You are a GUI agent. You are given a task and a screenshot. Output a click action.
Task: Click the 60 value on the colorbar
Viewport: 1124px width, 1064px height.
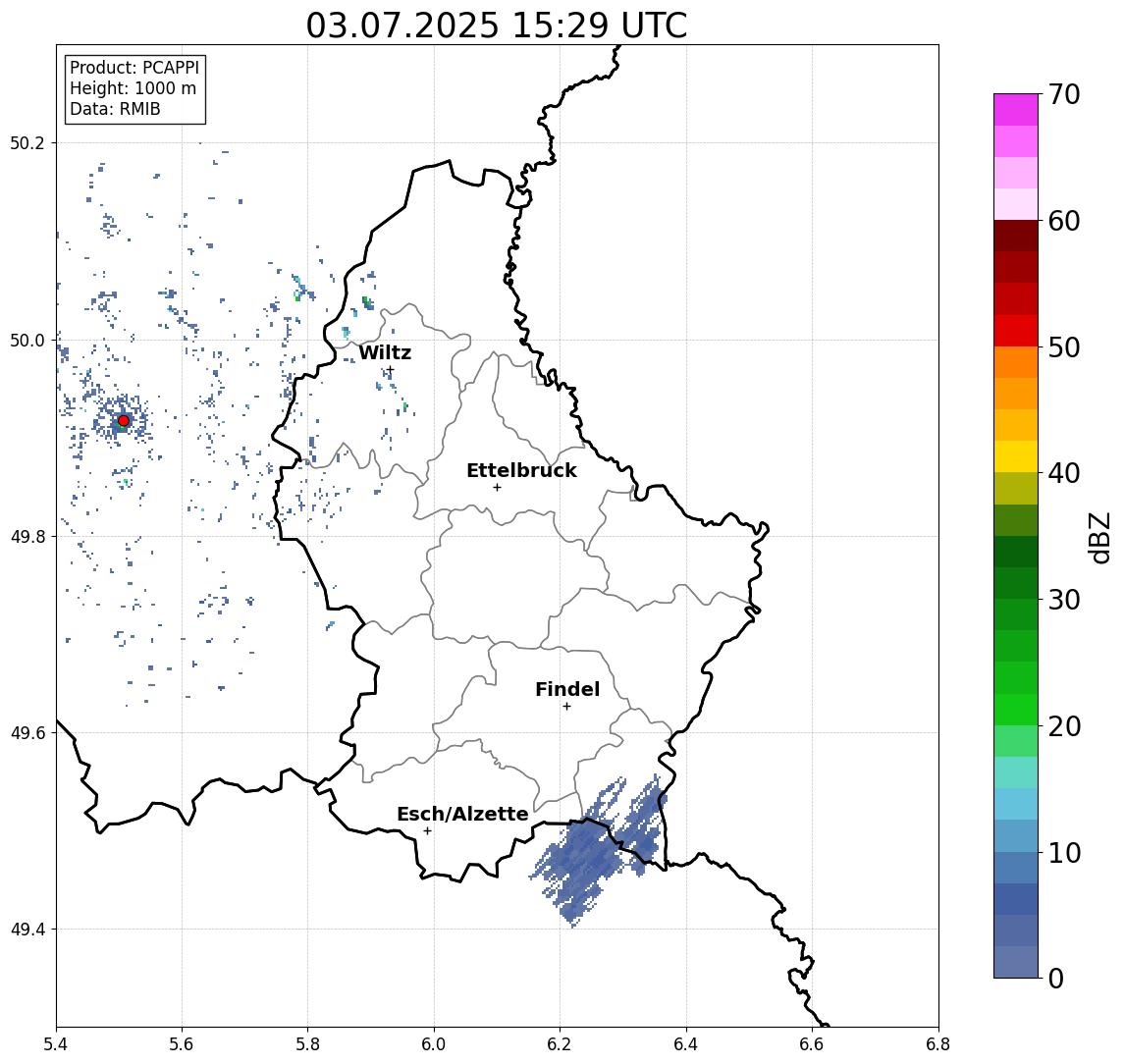1064,222
